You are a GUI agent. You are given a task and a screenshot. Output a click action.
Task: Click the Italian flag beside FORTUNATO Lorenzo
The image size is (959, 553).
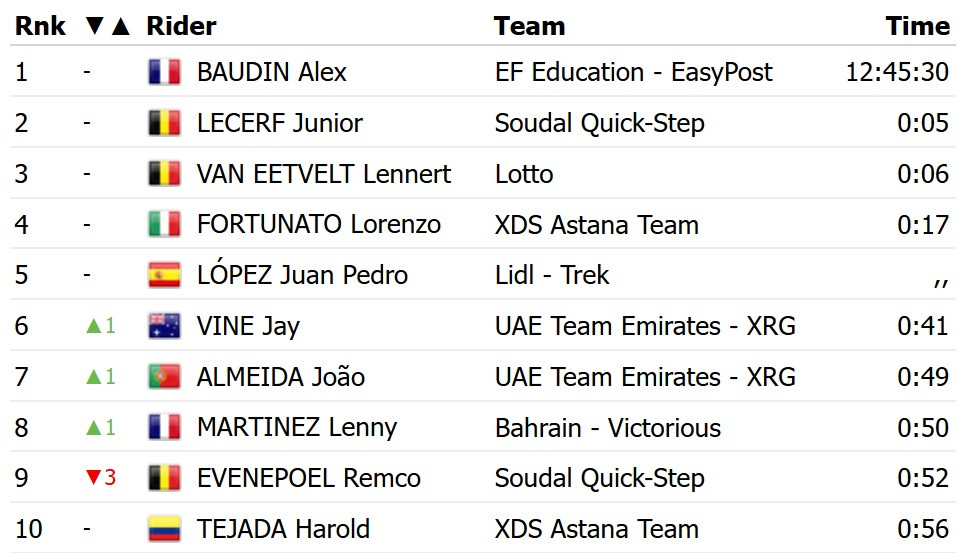pyautogui.click(x=164, y=224)
